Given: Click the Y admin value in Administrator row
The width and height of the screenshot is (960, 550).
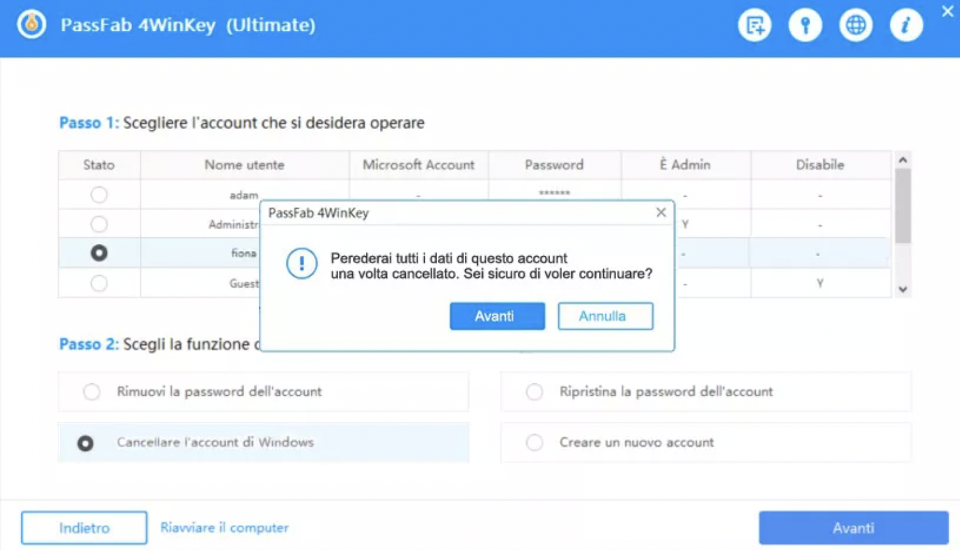Looking at the screenshot, I should (685, 225).
